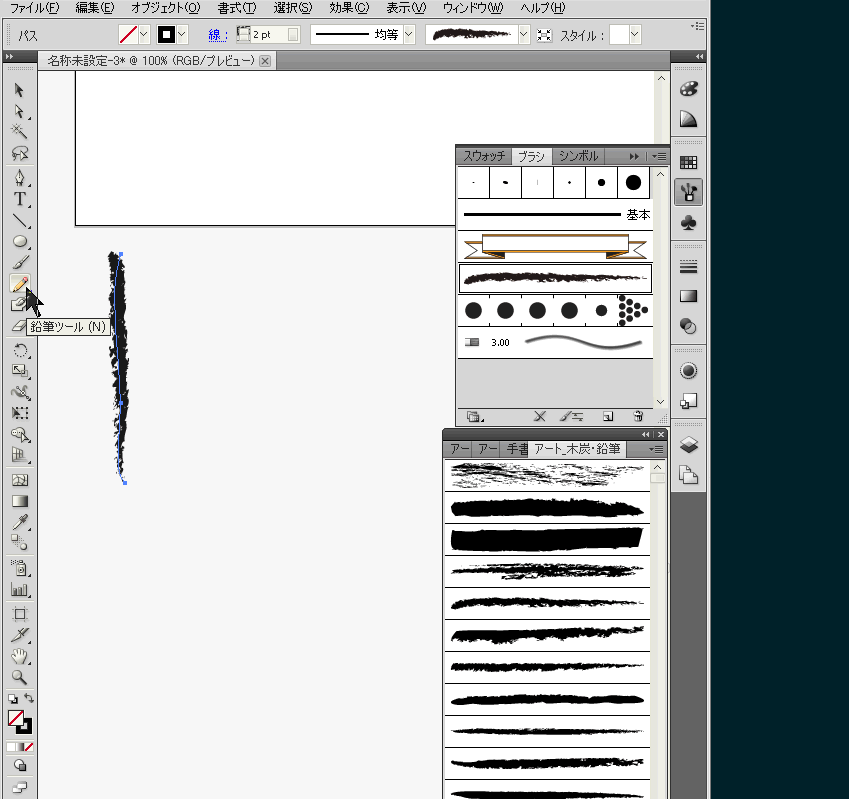Click the New Brush icon in the Brushes panel
849x799 pixels.
[607, 416]
